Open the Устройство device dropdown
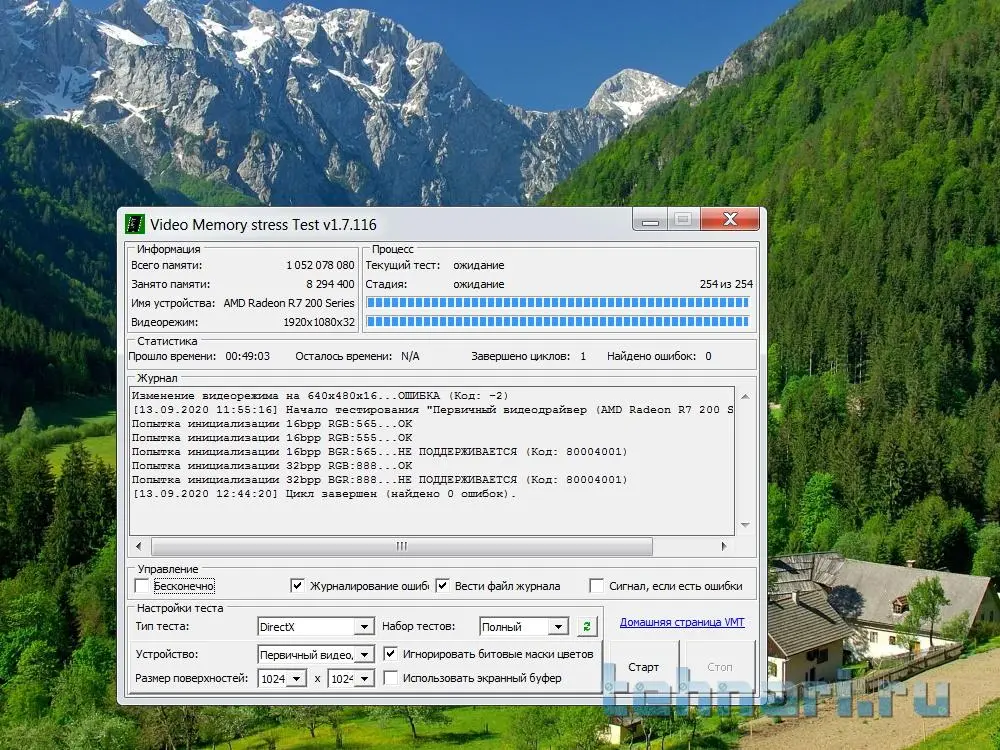 point(364,654)
